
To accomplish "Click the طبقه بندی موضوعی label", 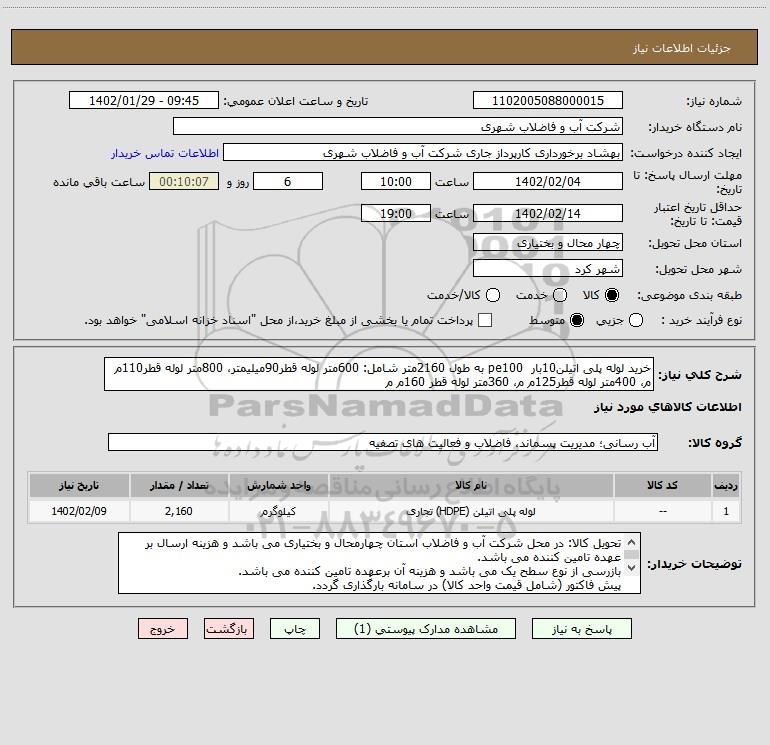I will (x=689, y=296).
